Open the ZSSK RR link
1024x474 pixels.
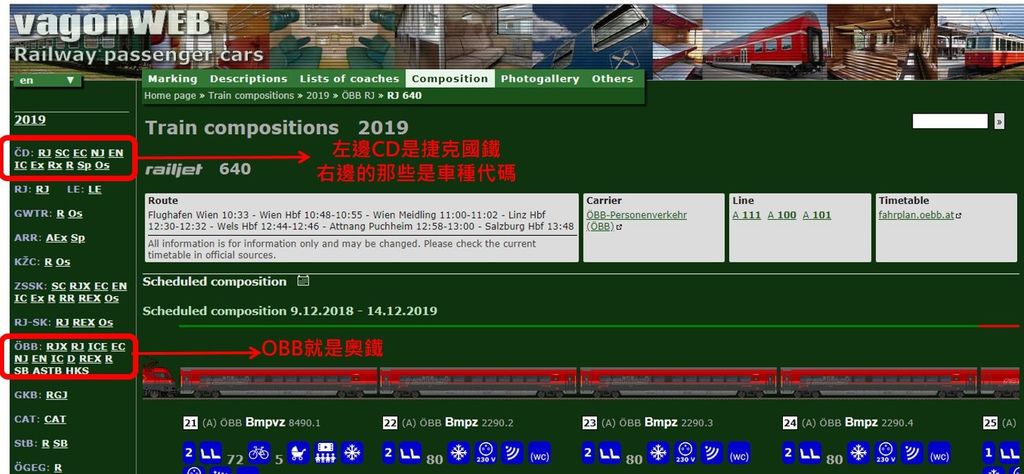[67, 298]
